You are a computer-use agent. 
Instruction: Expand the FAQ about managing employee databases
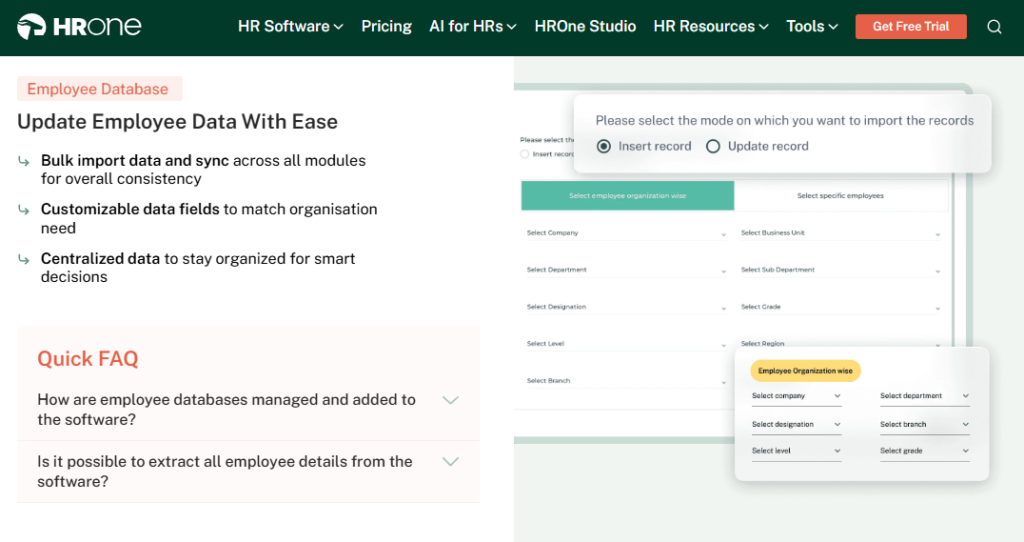pos(248,409)
